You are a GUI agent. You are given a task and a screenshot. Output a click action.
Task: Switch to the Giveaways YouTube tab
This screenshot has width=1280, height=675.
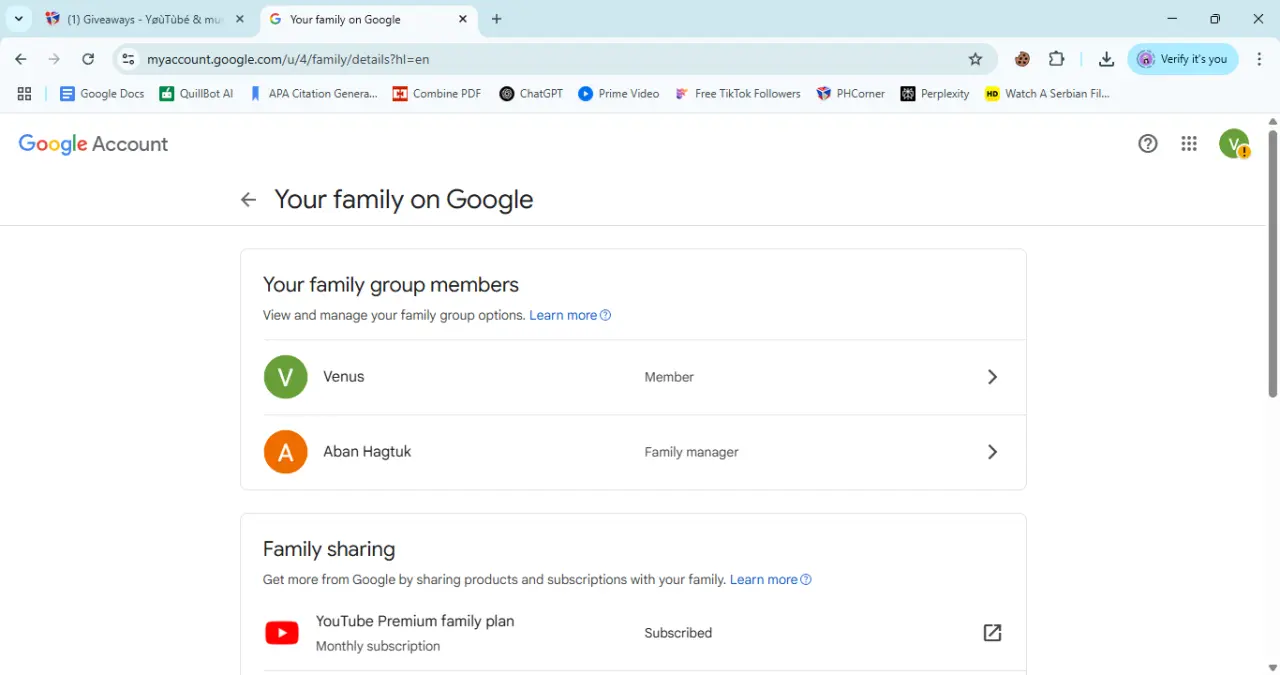coord(145,19)
